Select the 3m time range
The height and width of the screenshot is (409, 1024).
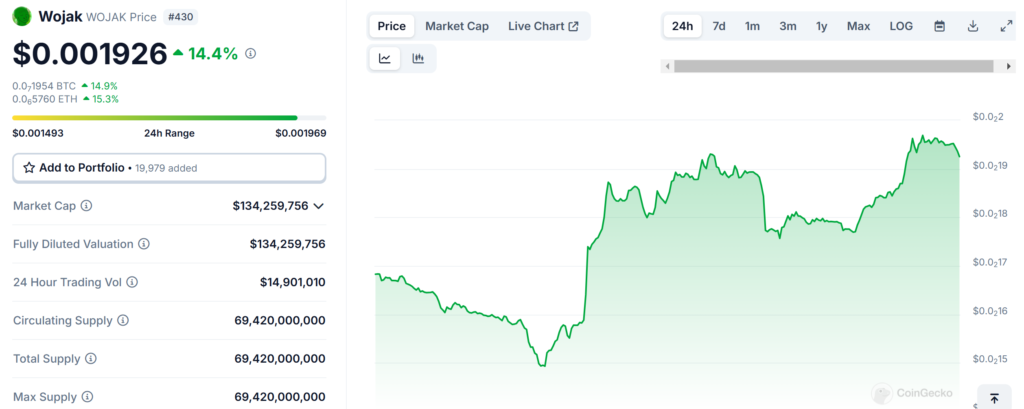tap(788, 26)
